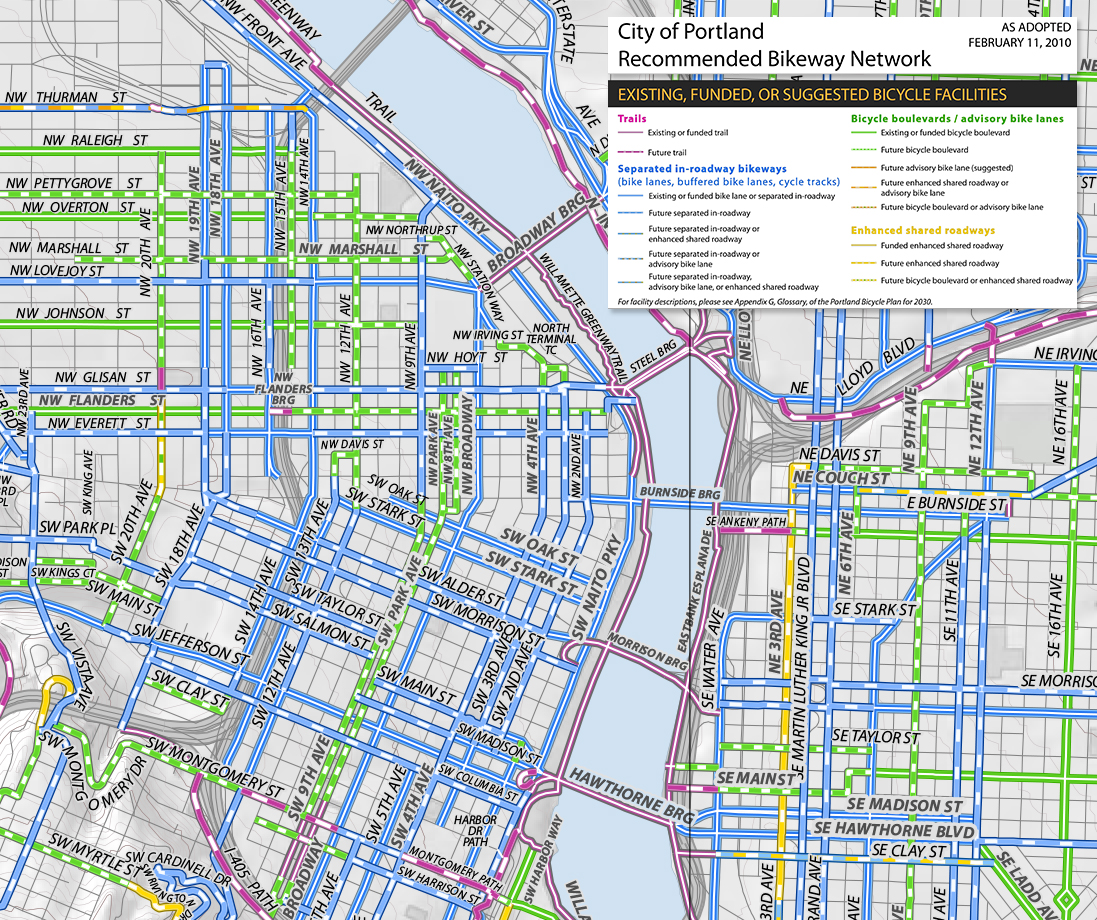The height and width of the screenshot is (920, 1097).
Task: Click the 'SE STARK ST' street label
Action: pyautogui.click(x=874, y=610)
